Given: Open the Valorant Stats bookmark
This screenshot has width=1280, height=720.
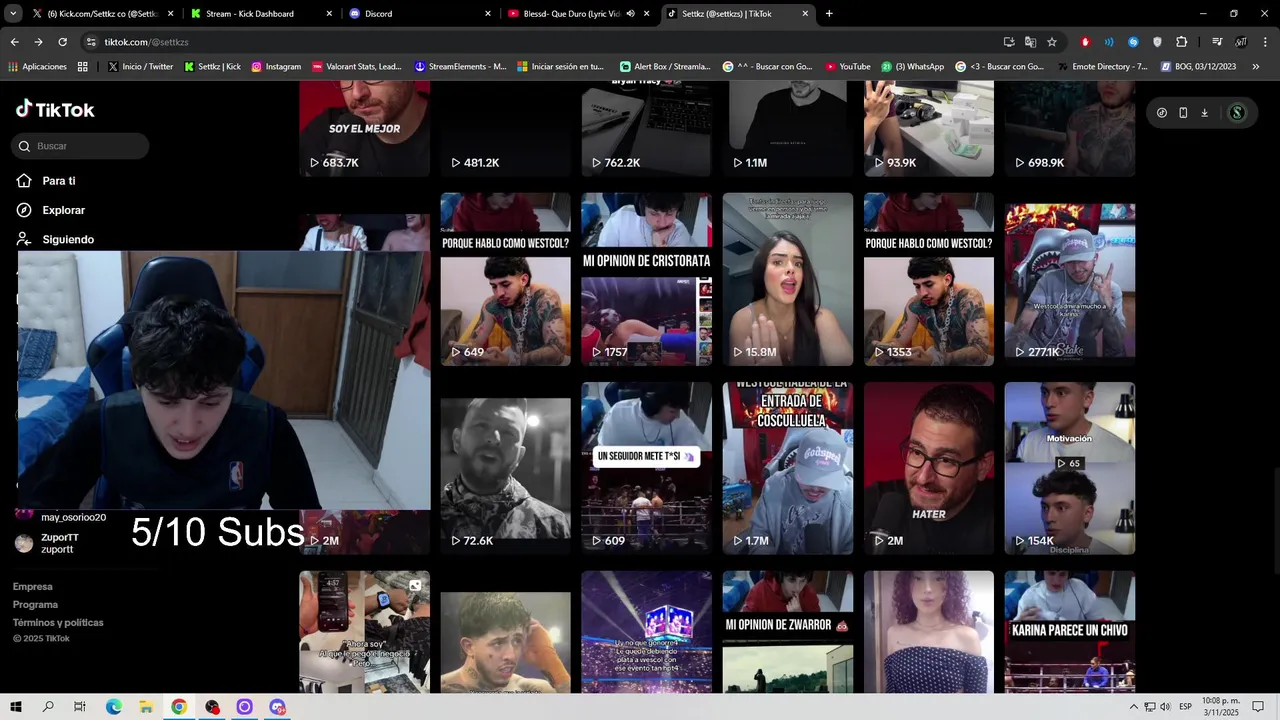Looking at the screenshot, I should coord(356,67).
